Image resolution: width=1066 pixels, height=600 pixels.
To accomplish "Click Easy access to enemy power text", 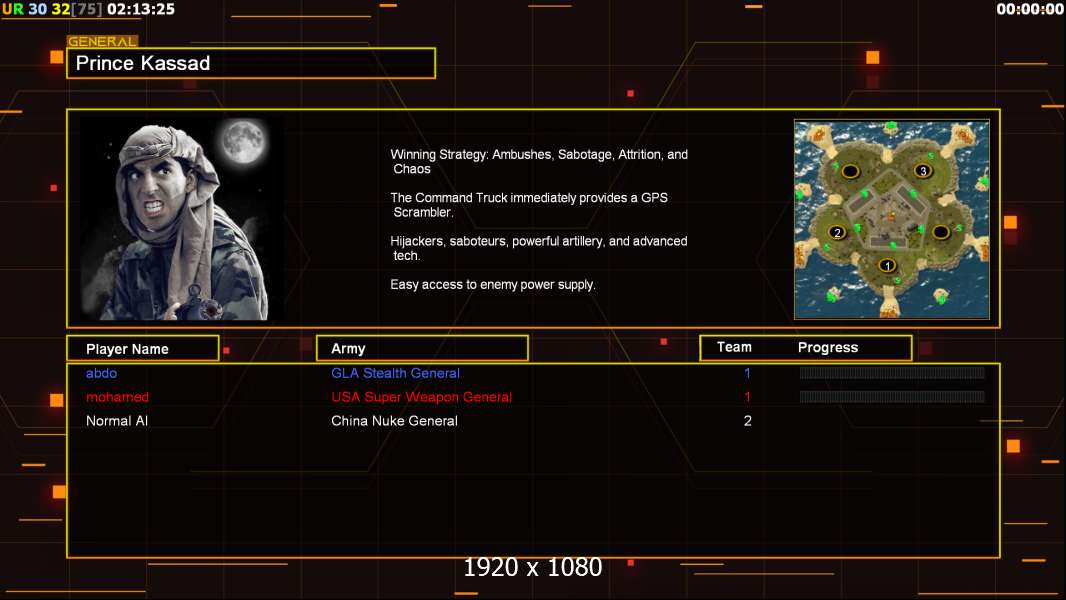I will [493, 285].
